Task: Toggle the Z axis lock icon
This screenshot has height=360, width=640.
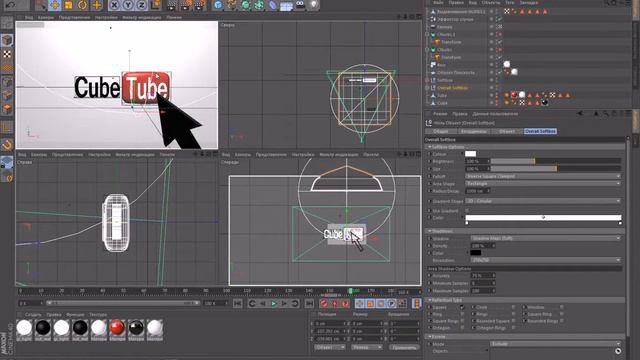Action: point(141,5)
